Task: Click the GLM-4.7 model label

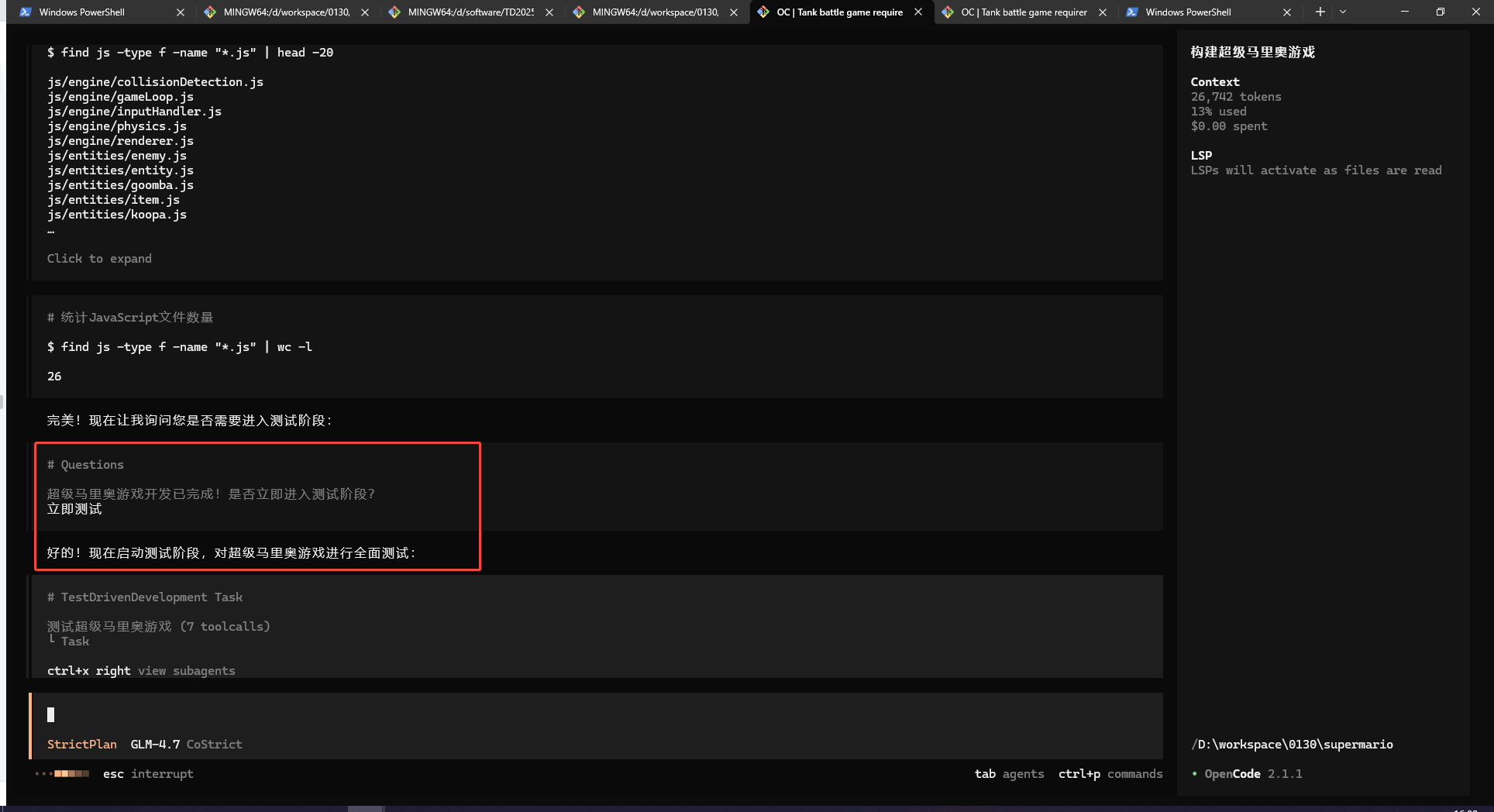Action: click(155, 745)
